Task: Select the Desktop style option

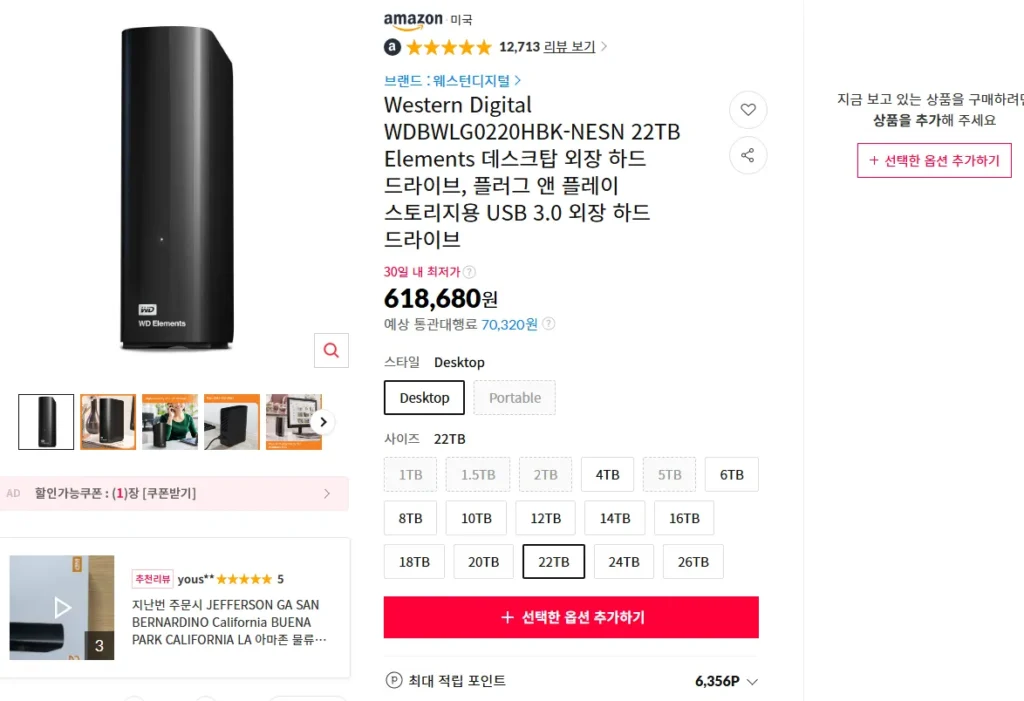Action: (x=423, y=397)
